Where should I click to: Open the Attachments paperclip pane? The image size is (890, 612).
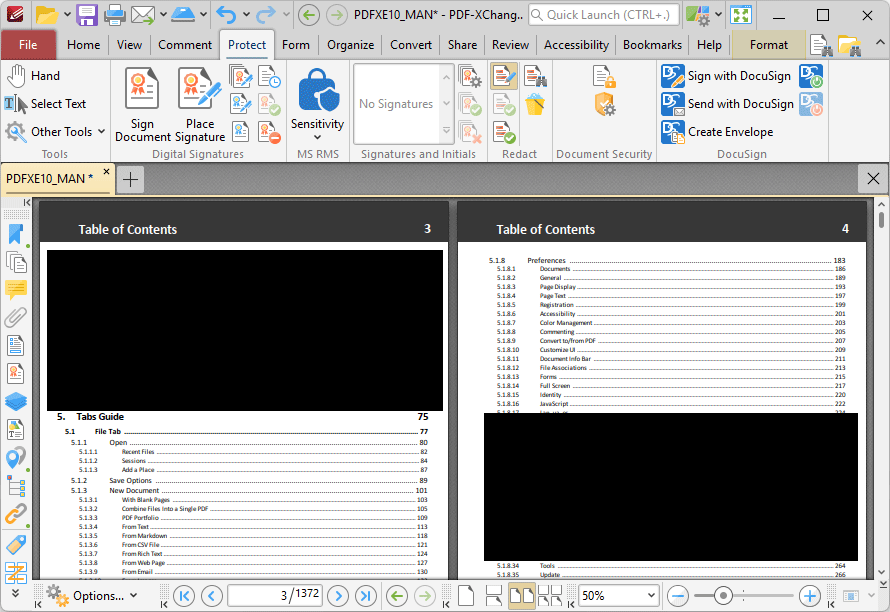click(16, 317)
